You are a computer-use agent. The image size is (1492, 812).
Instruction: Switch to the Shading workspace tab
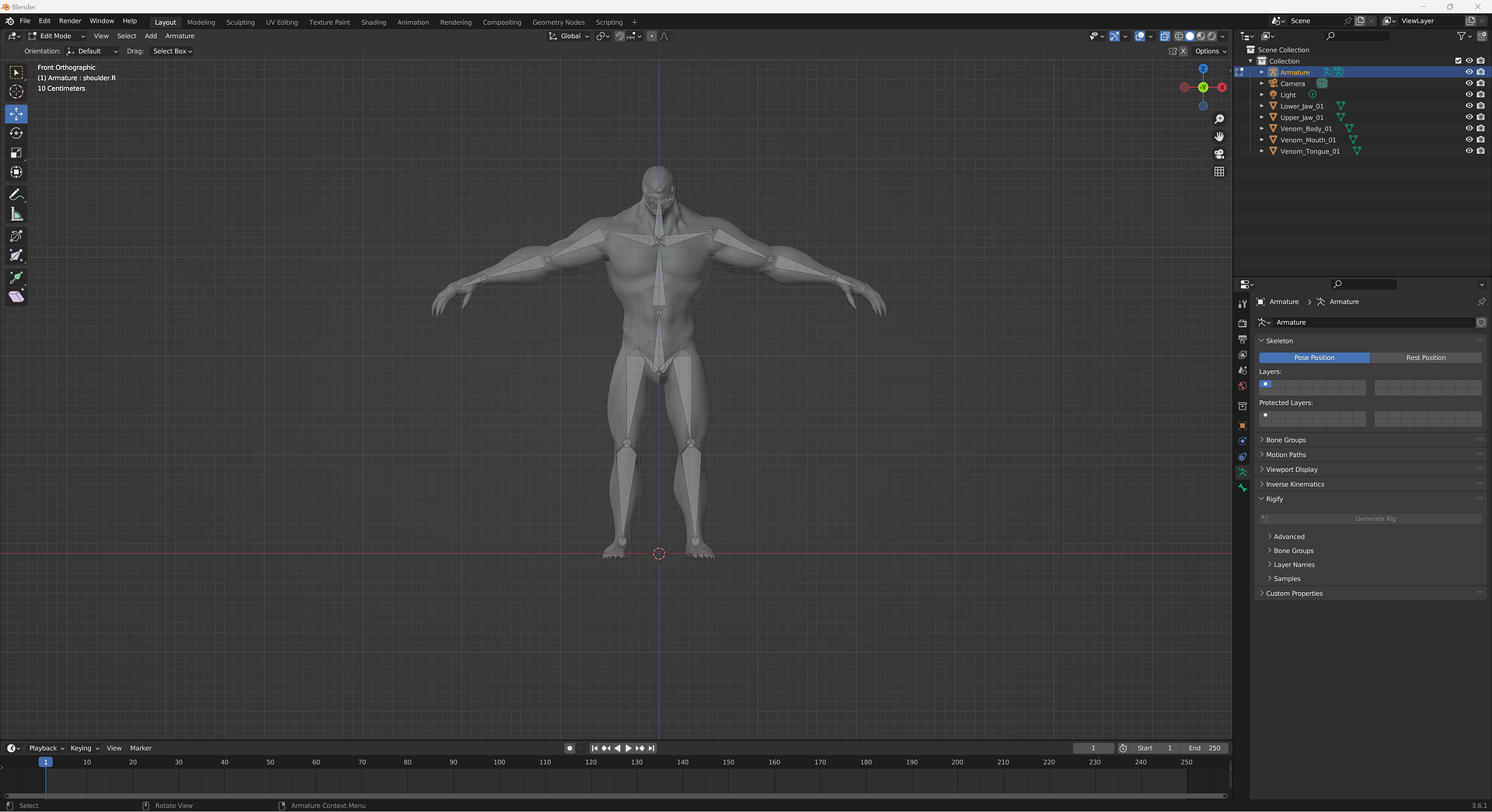click(373, 22)
